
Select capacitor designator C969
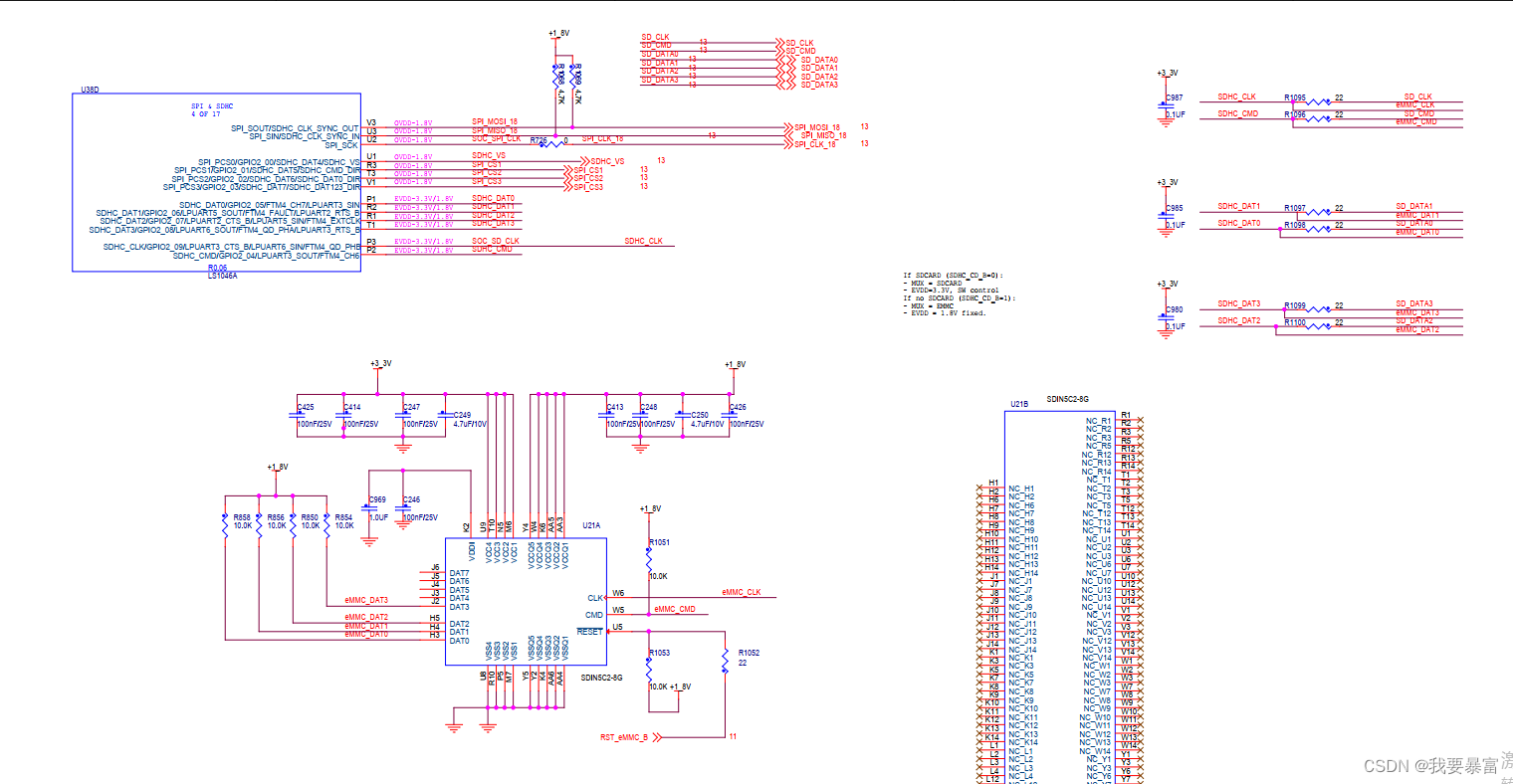377,500
